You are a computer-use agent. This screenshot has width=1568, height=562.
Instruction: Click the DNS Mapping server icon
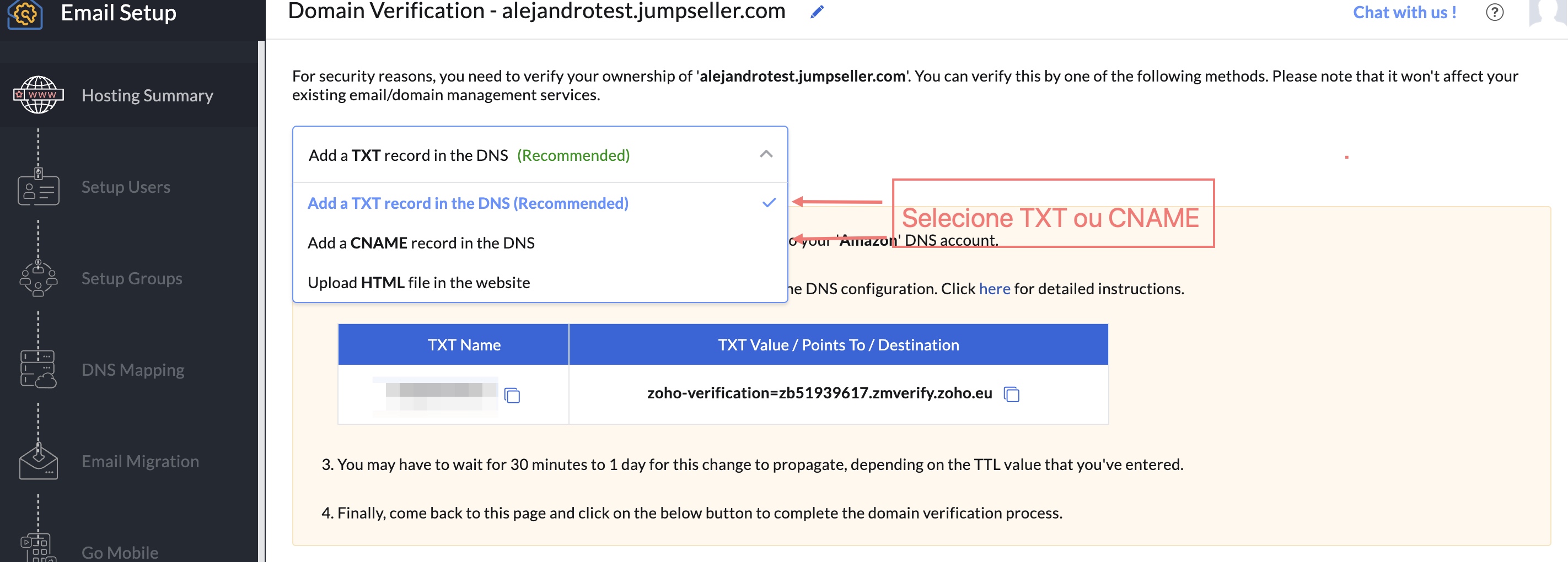pos(39,370)
